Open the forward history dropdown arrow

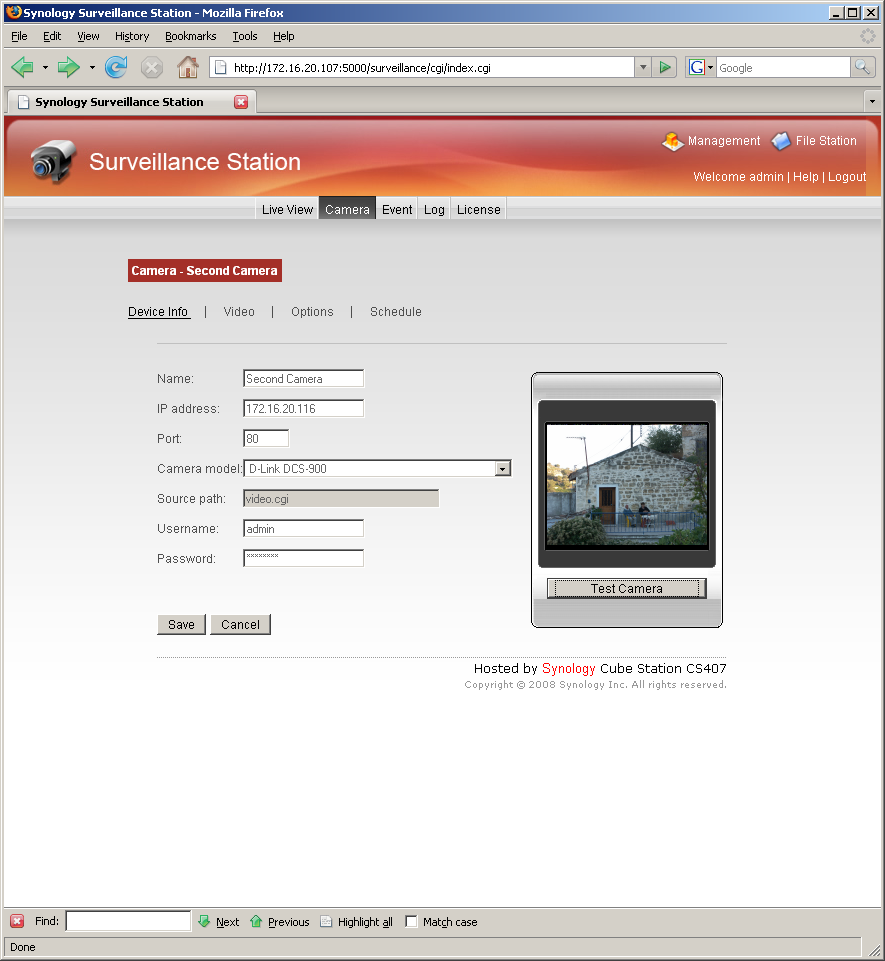pyautogui.click(x=92, y=67)
